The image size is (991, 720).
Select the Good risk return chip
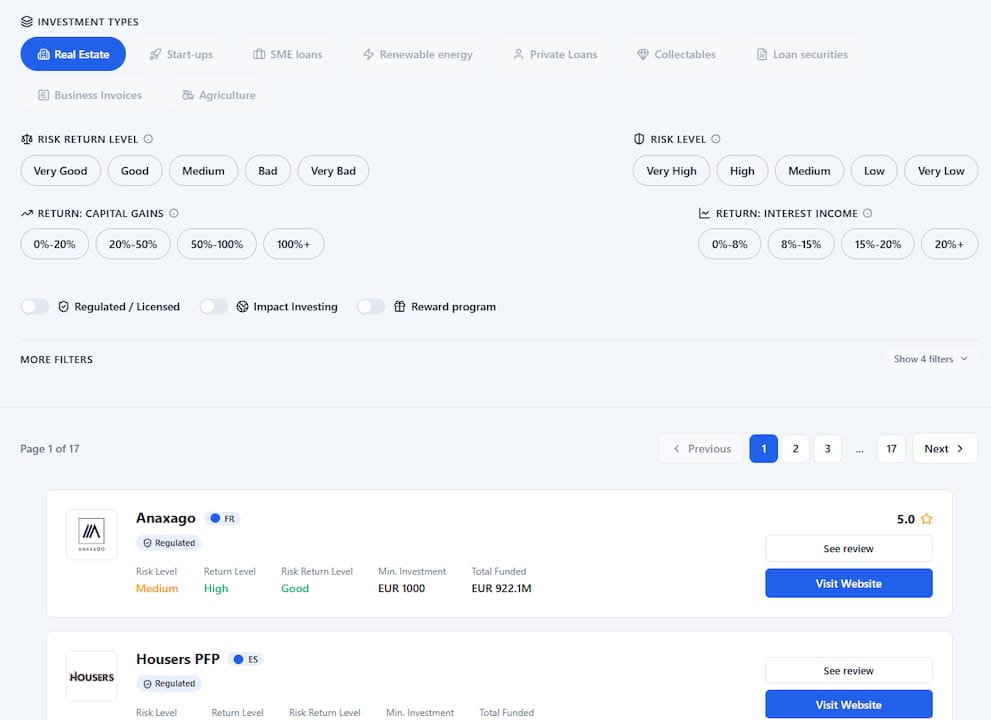tap(135, 171)
